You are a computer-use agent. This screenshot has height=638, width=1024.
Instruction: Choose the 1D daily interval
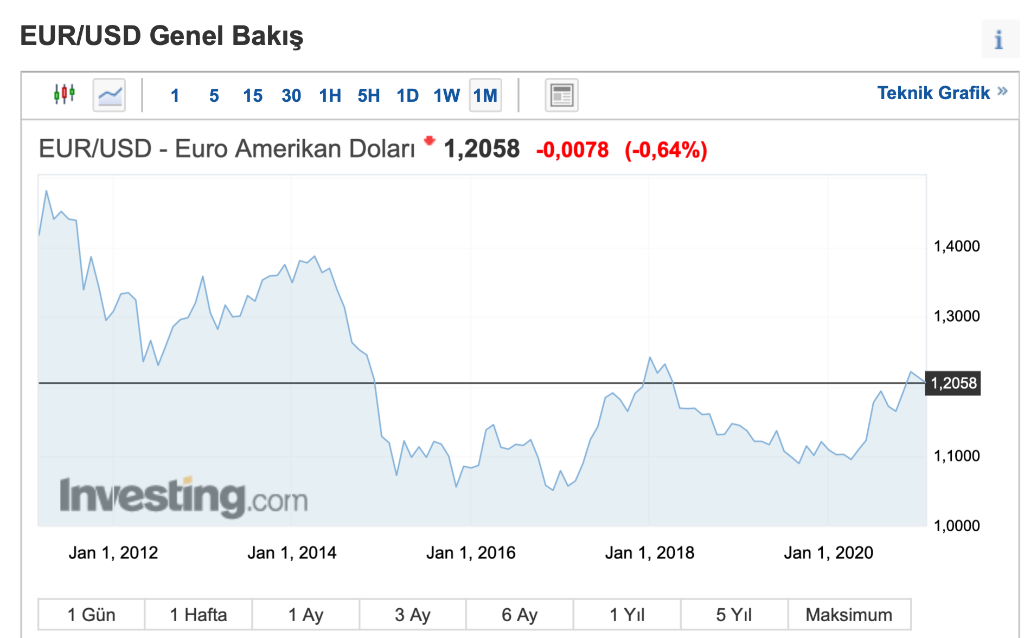(408, 96)
